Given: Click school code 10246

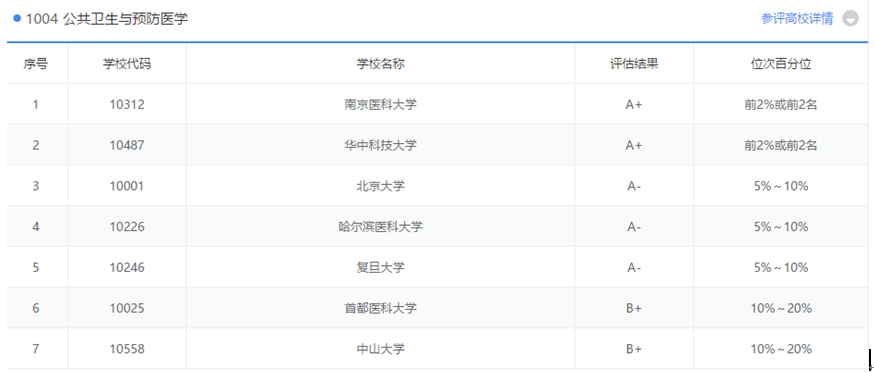Looking at the screenshot, I should pos(127,267).
